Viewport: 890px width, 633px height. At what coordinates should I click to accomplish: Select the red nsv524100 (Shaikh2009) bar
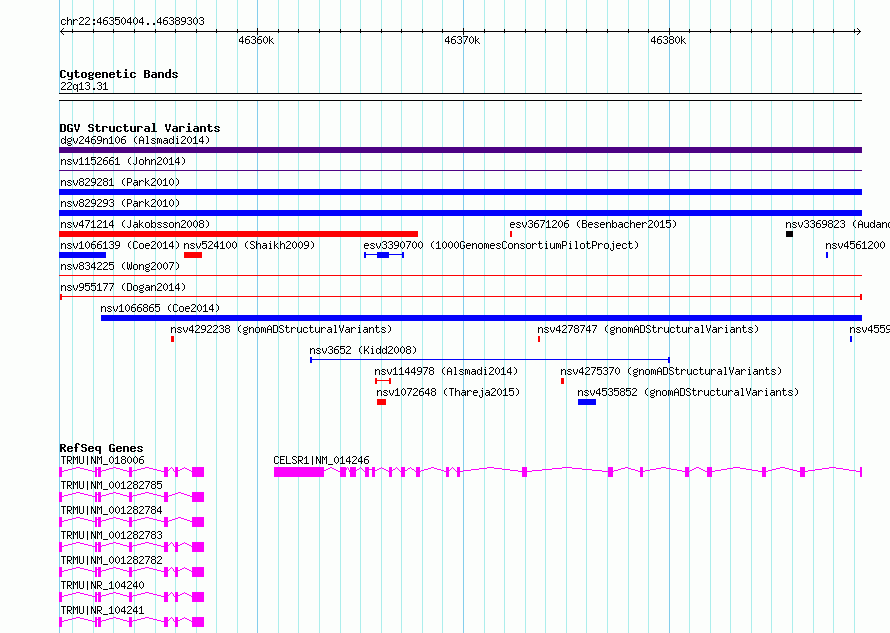[193, 255]
